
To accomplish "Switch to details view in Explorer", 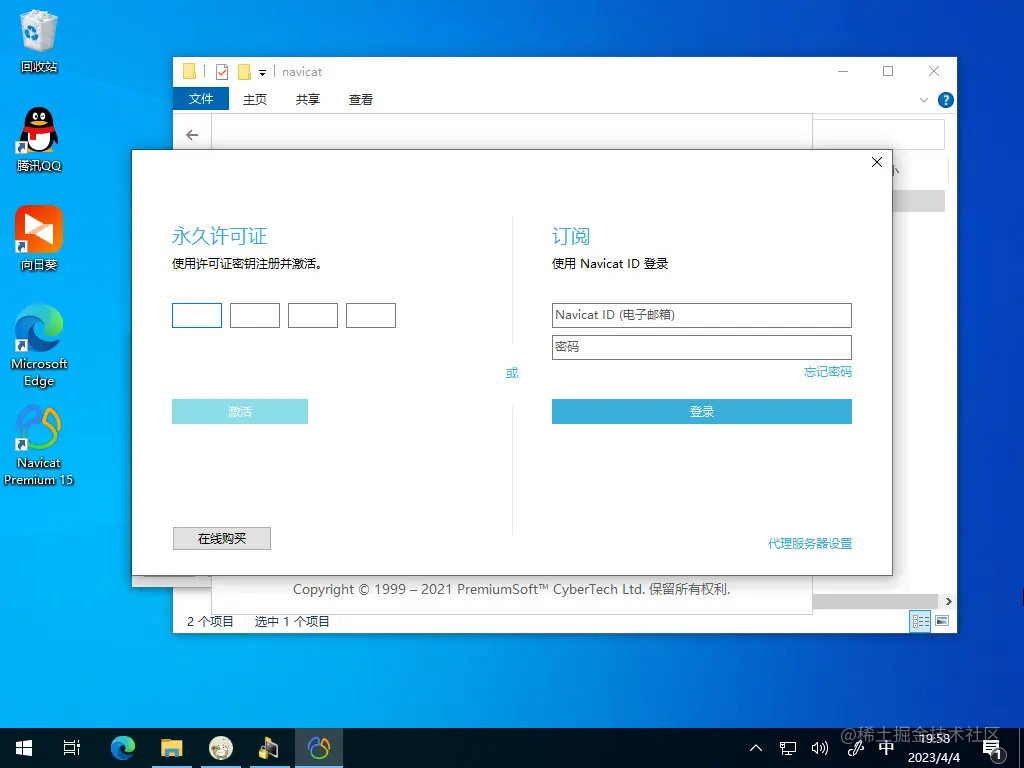I will (x=920, y=621).
